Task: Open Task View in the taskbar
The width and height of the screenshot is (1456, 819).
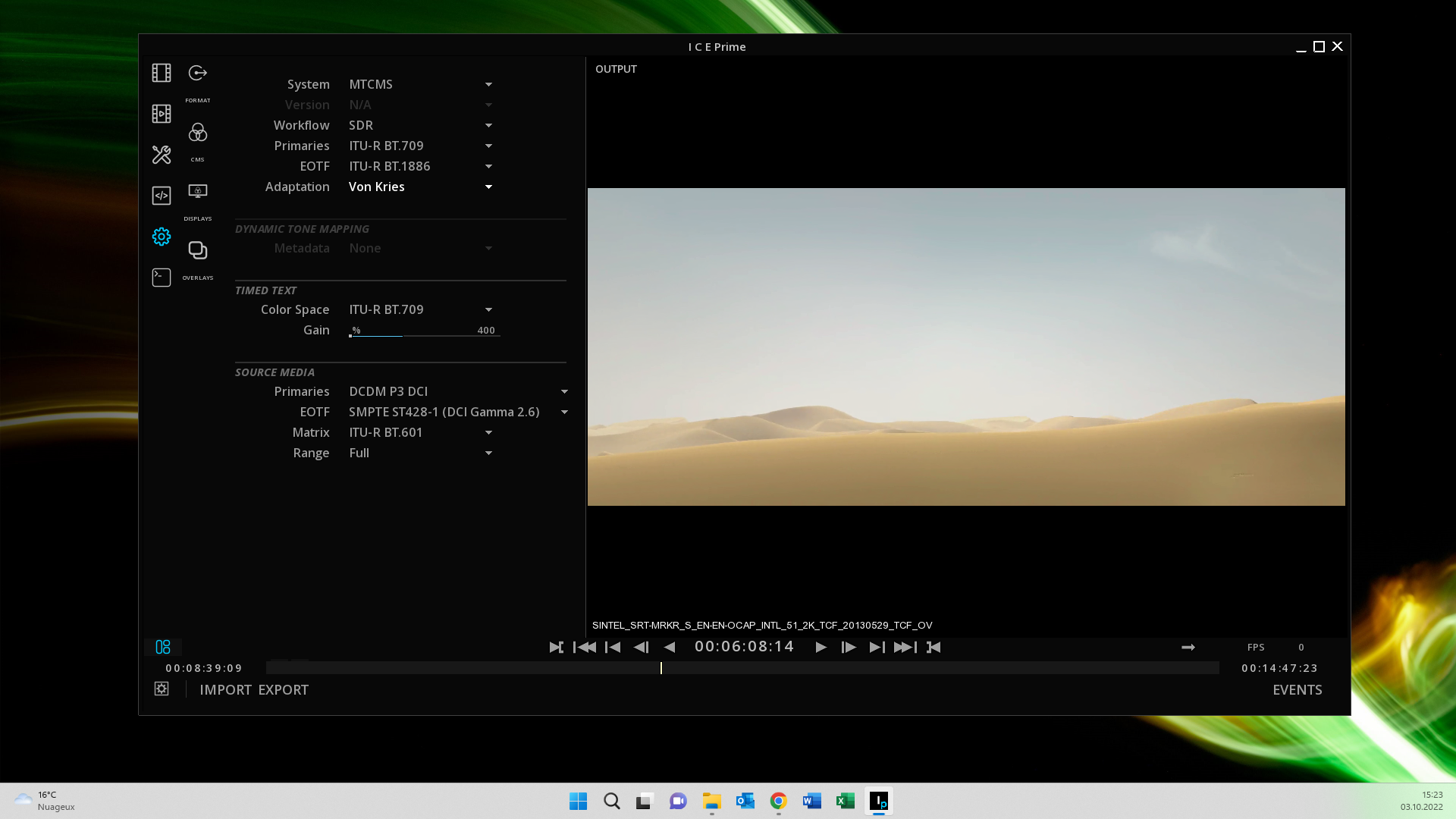Action: (645, 801)
